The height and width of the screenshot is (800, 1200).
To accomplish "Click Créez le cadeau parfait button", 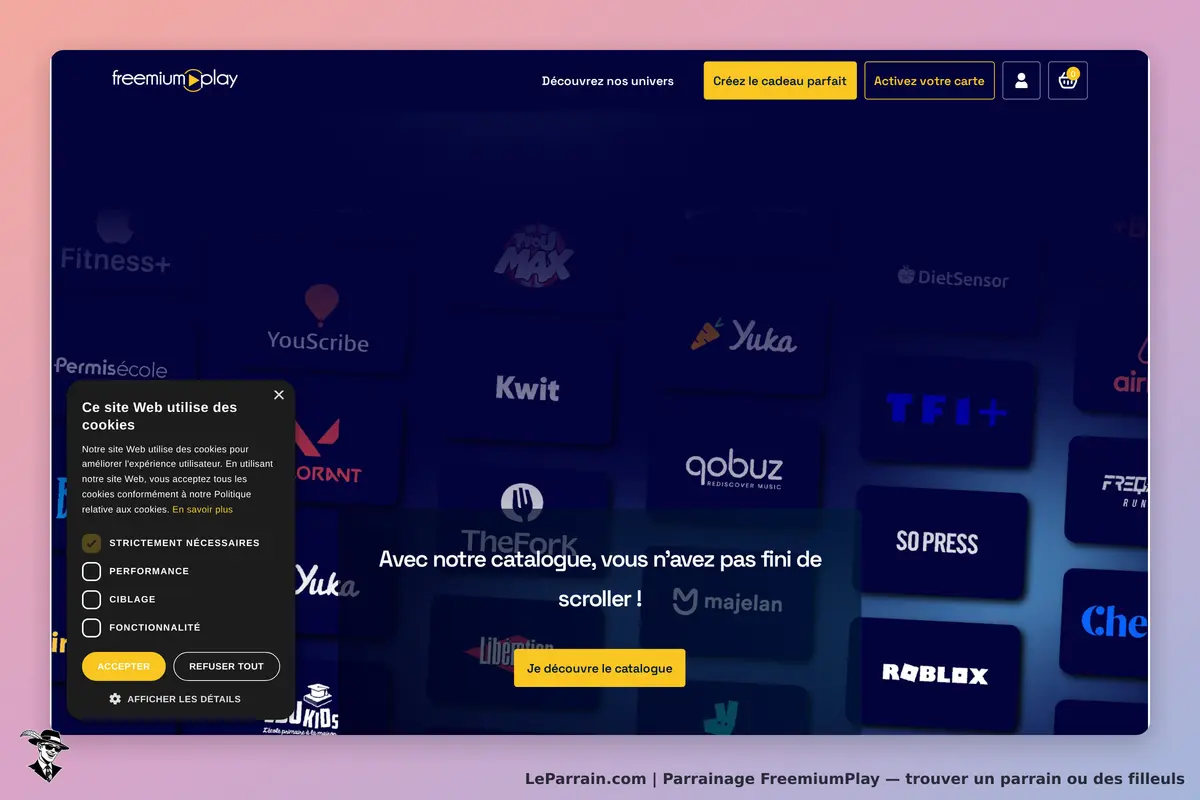I will (x=780, y=81).
